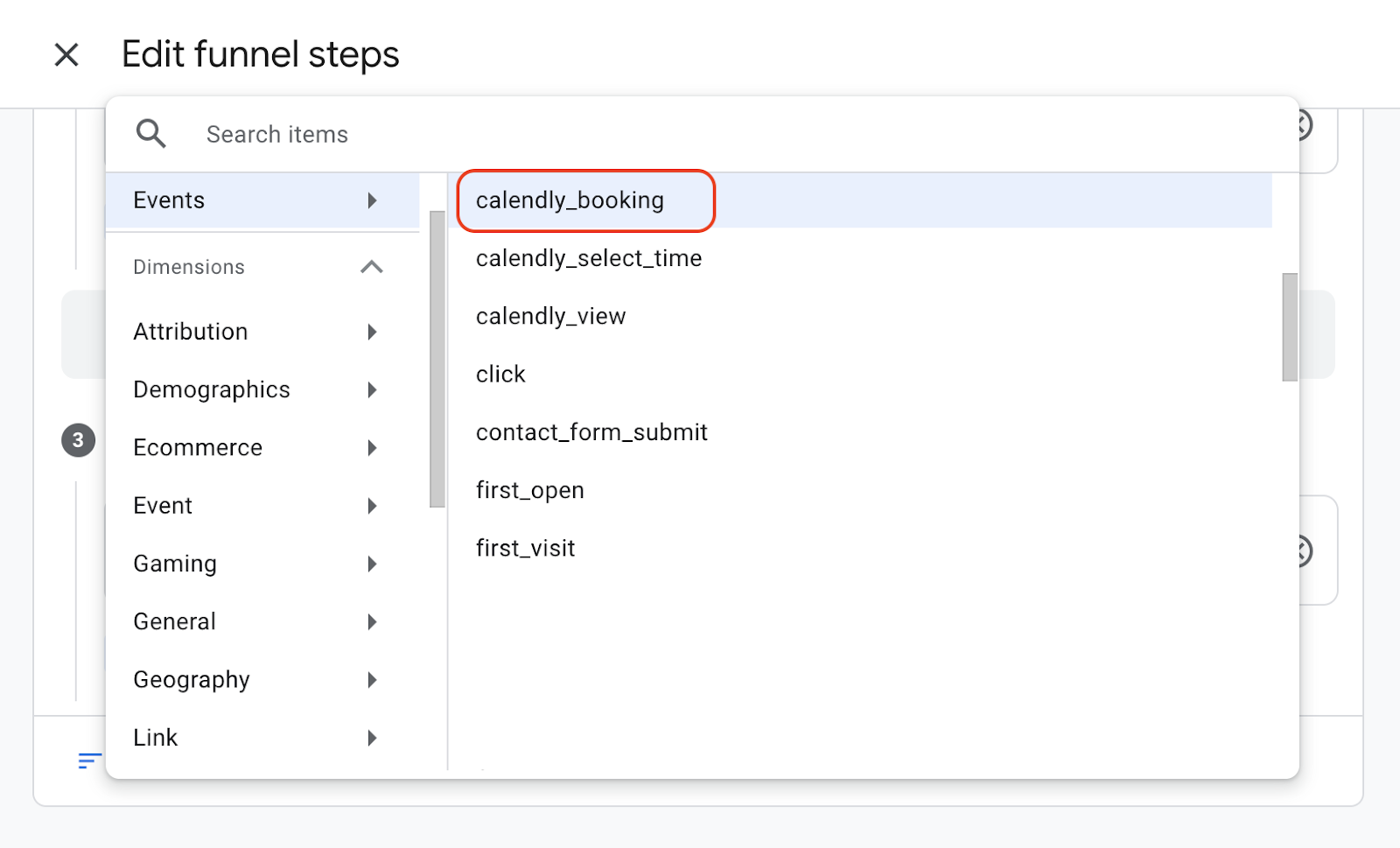The image size is (1400, 848).
Task: Expand the Gaming arrow
Action: pyautogui.click(x=372, y=564)
